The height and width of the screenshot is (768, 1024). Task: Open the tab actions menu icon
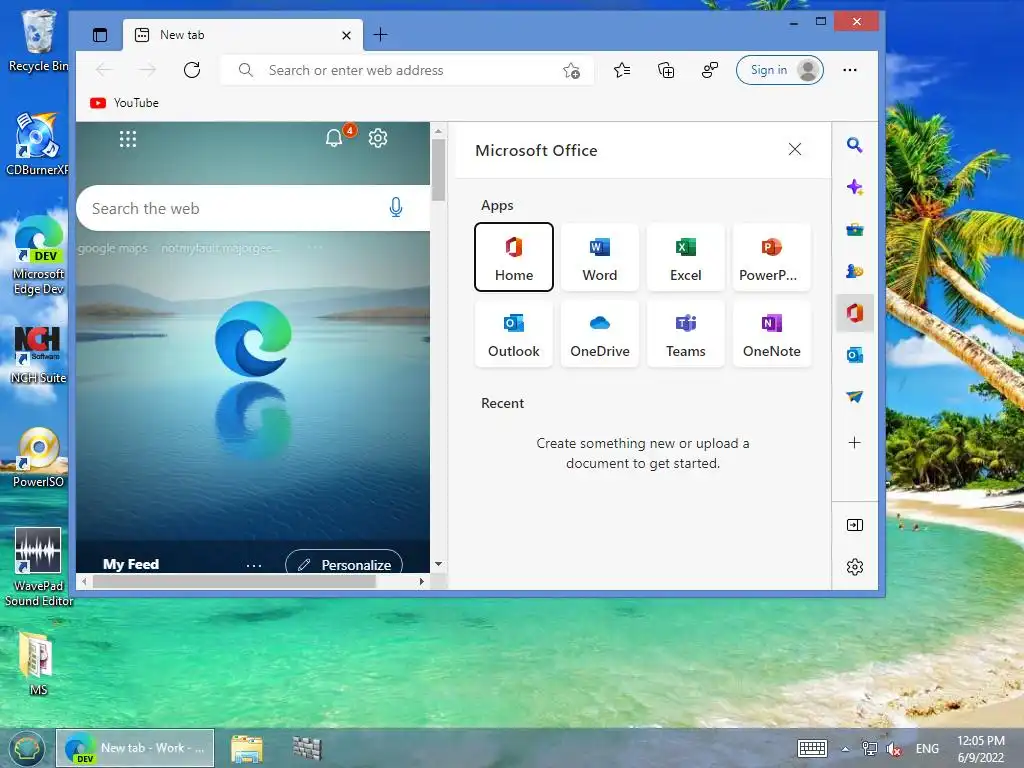pos(99,35)
